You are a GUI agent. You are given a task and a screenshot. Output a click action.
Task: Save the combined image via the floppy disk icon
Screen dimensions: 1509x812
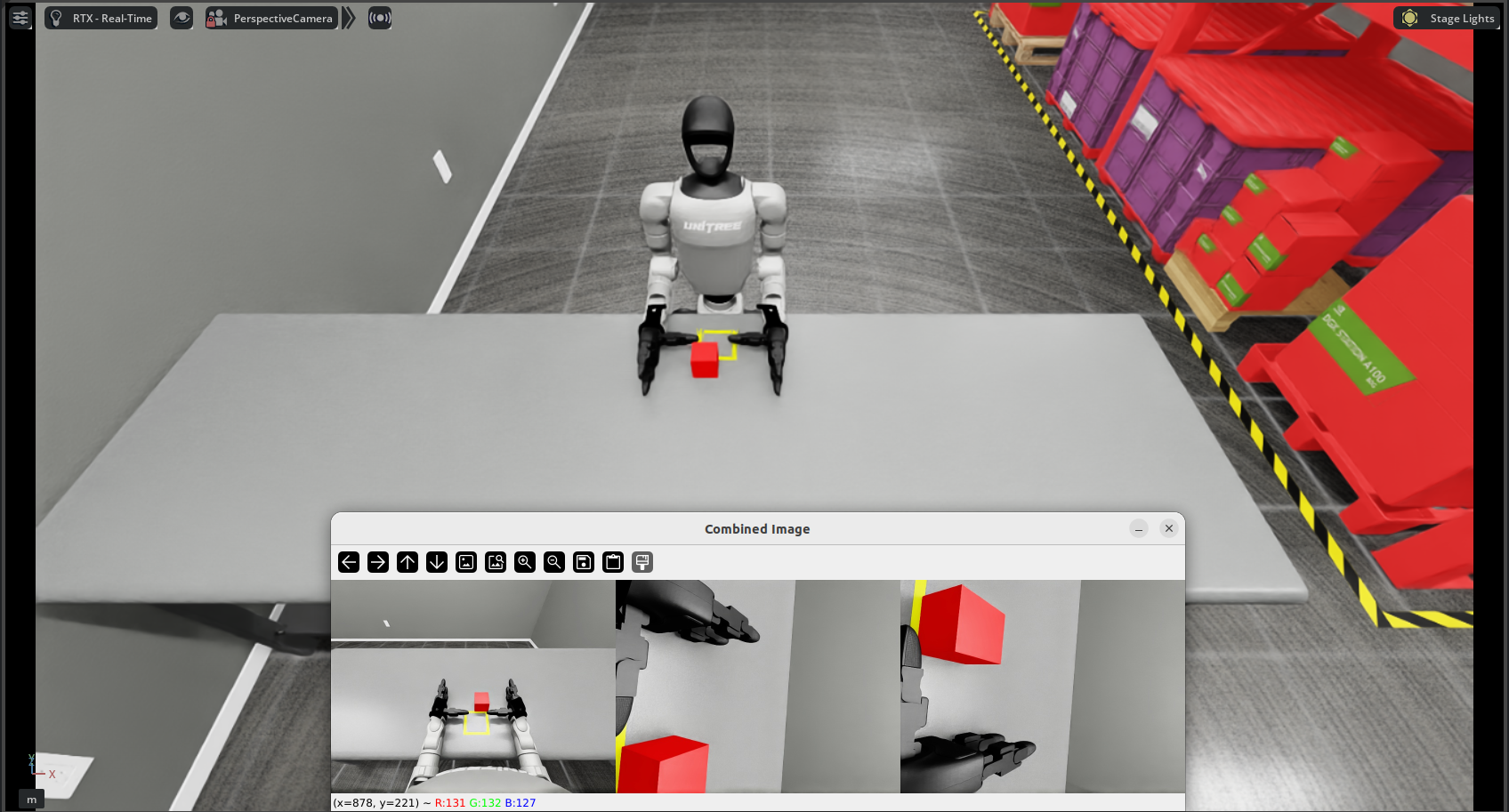pyautogui.click(x=584, y=562)
